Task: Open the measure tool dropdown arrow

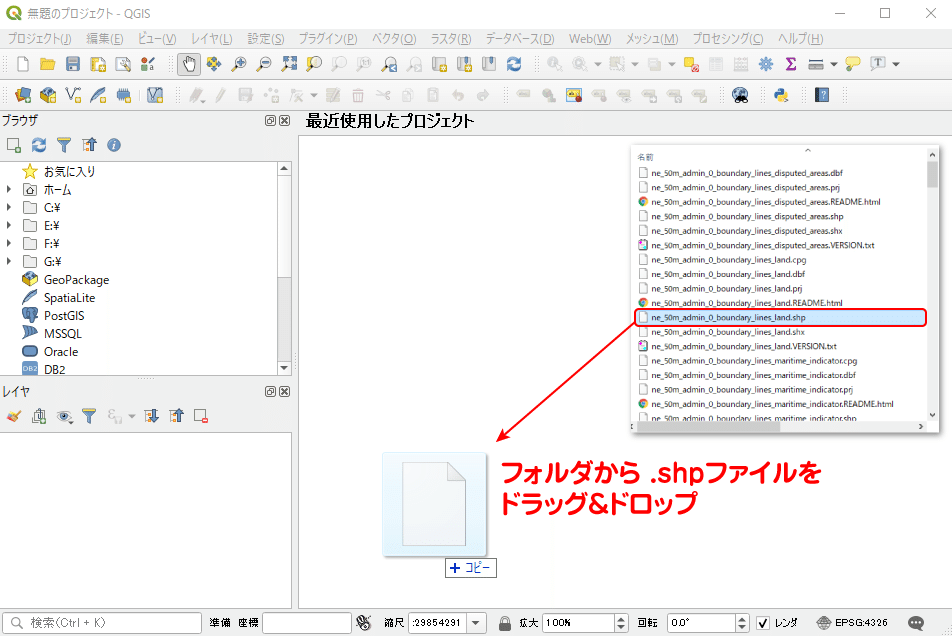Action: tap(834, 64)
